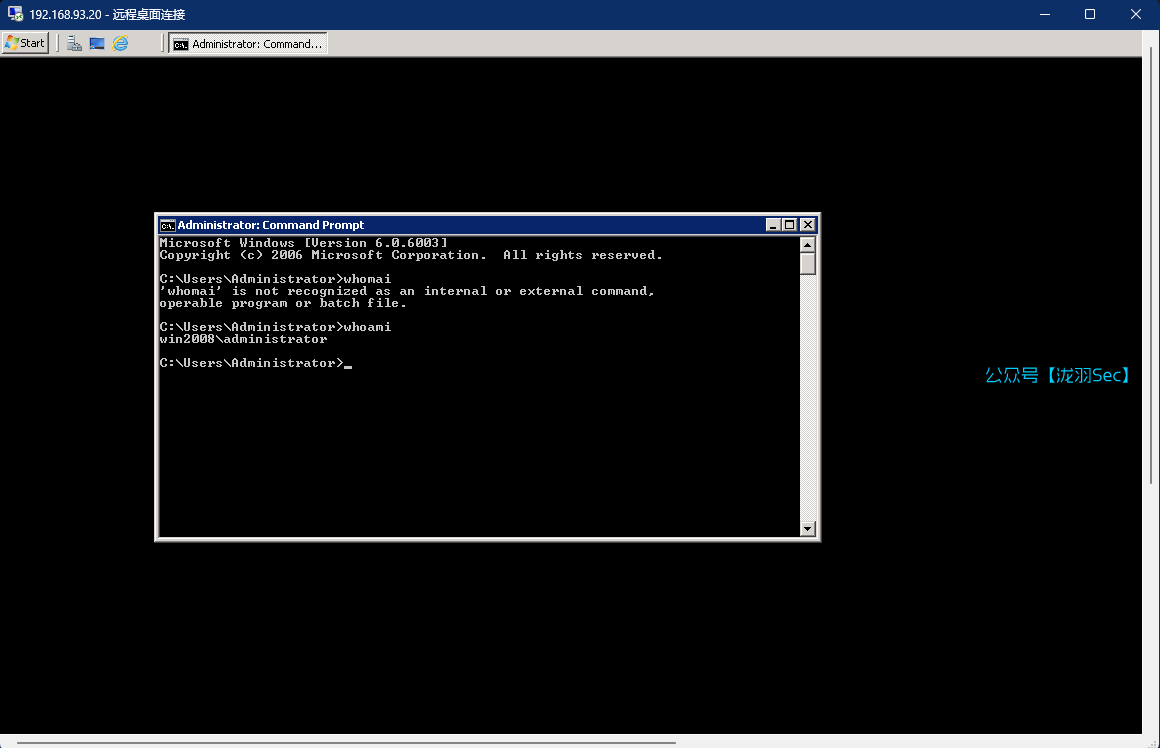Screen dimensions: 1160x748
Task: Minimize the Command Prompt window
Action: pyautogui.click(x=773, y=225)
